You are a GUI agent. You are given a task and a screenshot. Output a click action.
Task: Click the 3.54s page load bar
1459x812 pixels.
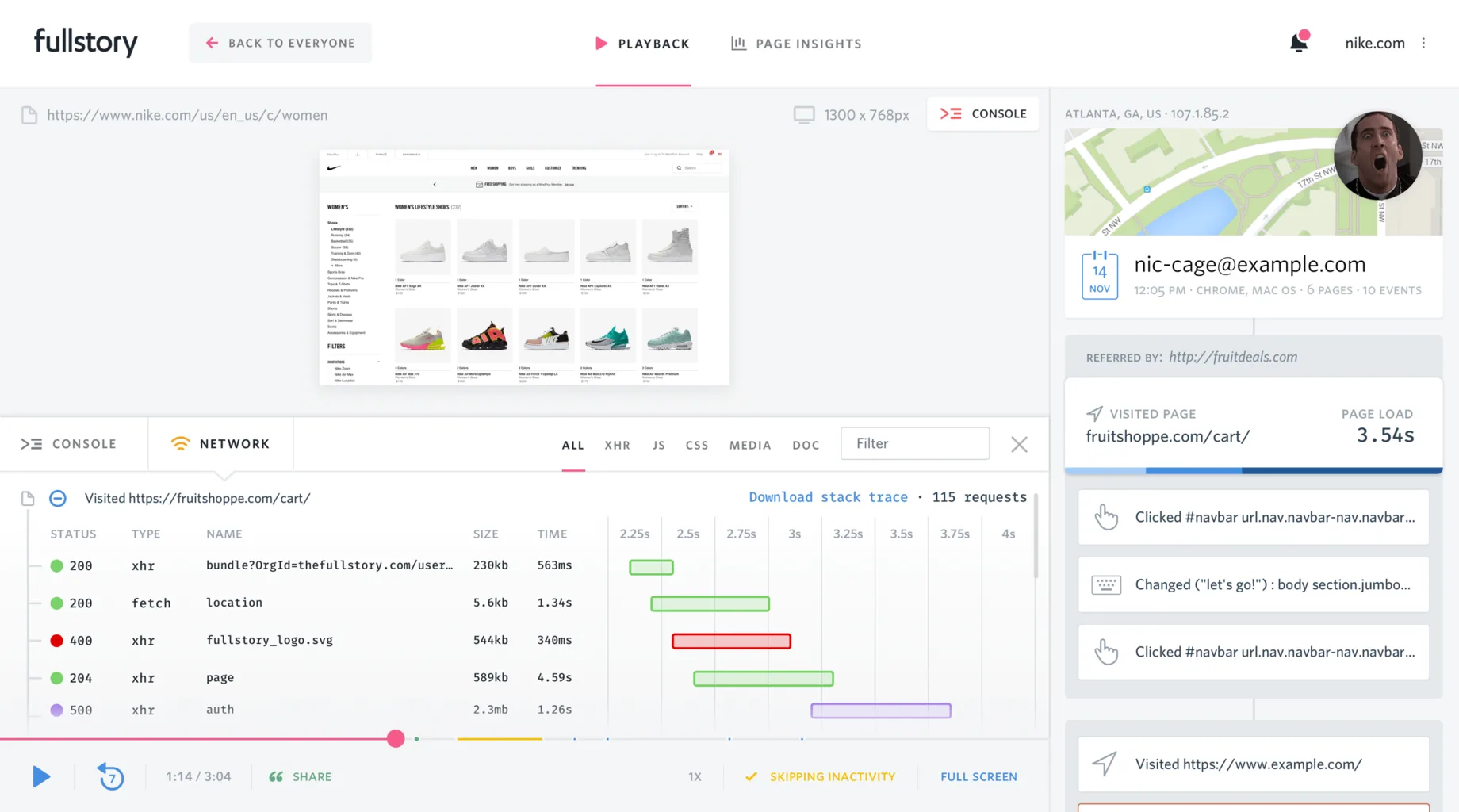click(x=1254, y=470)
